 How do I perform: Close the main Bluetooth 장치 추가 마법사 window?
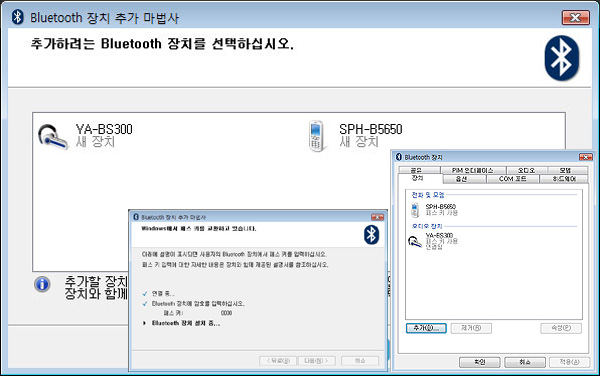coord(576,18)
